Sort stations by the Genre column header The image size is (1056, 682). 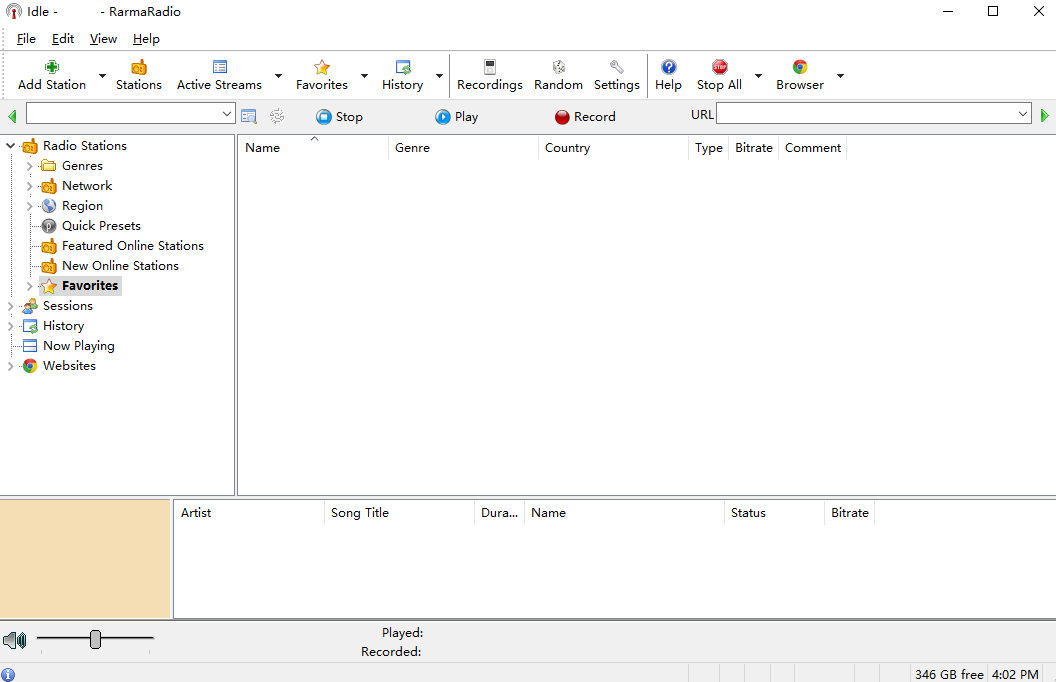tap(463, 147)
